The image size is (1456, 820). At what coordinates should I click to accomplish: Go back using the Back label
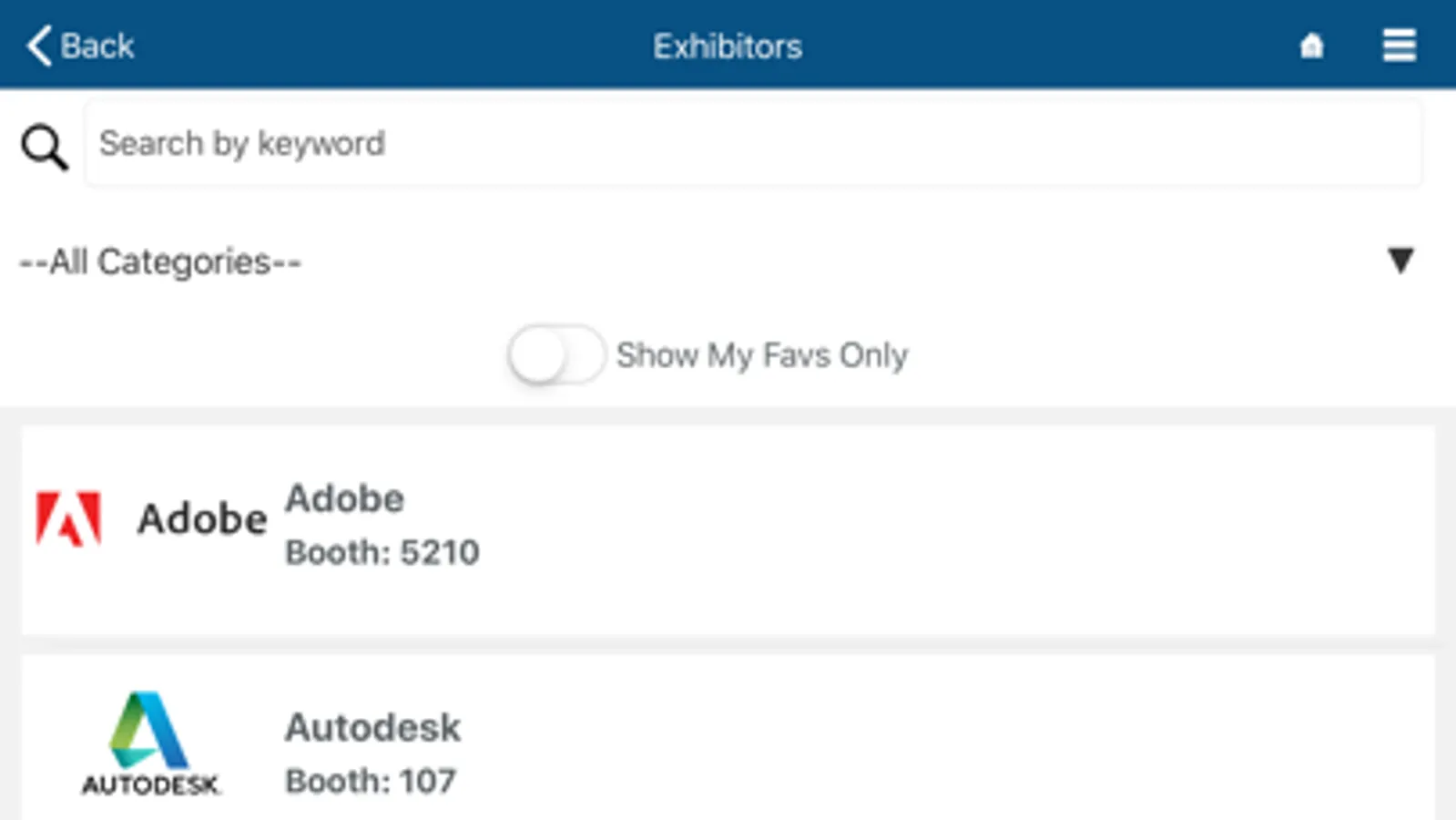click(97, 46)
